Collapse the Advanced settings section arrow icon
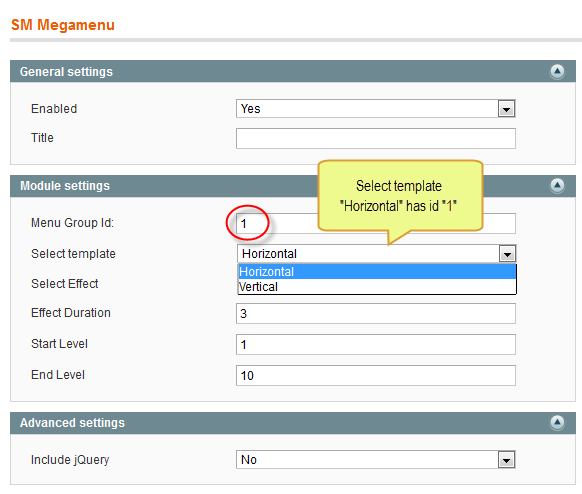This screenshot has height=494, width=582. pos(557,422)
